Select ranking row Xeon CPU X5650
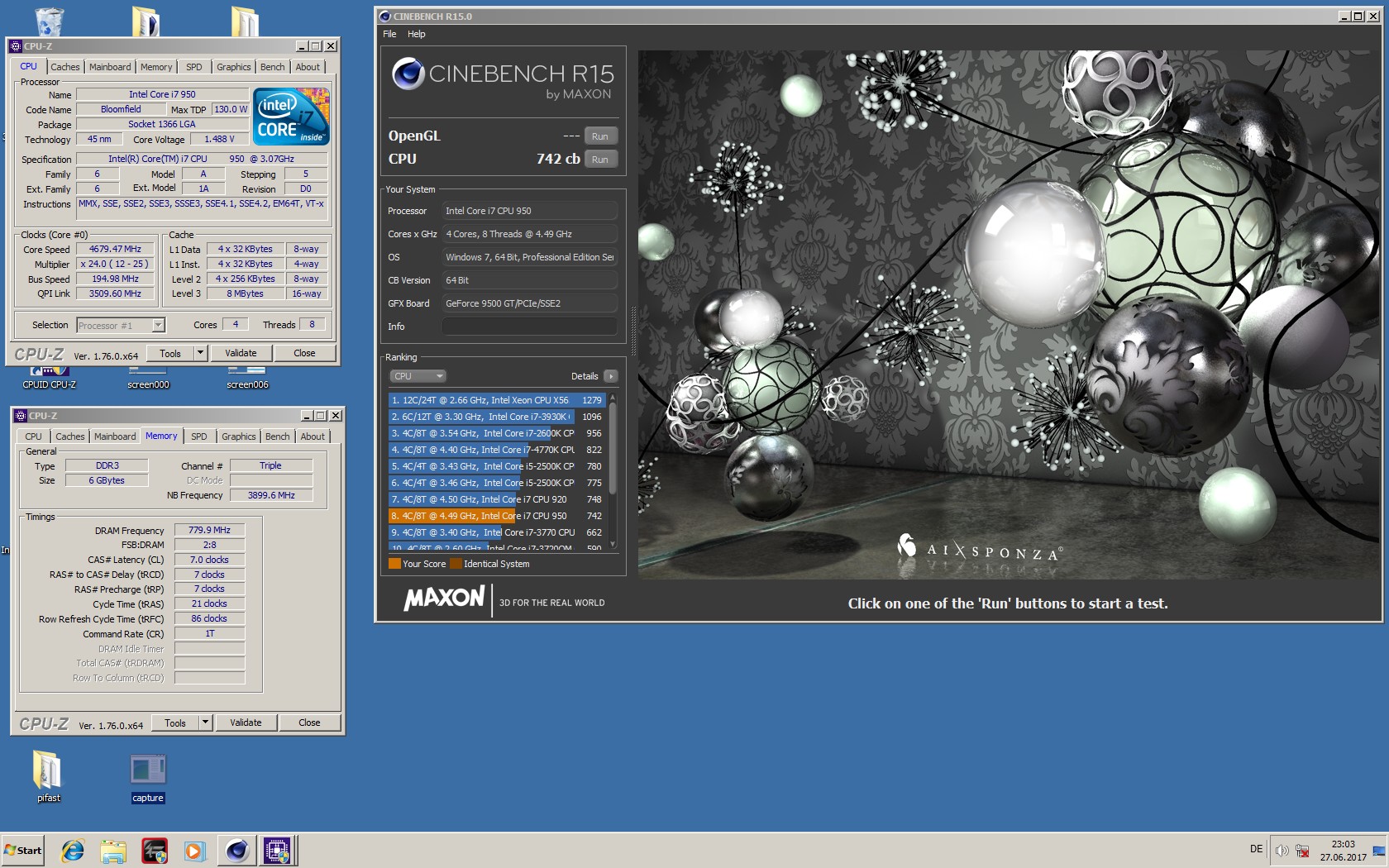This screenshot has height=868, width=1389. [498, 400]
